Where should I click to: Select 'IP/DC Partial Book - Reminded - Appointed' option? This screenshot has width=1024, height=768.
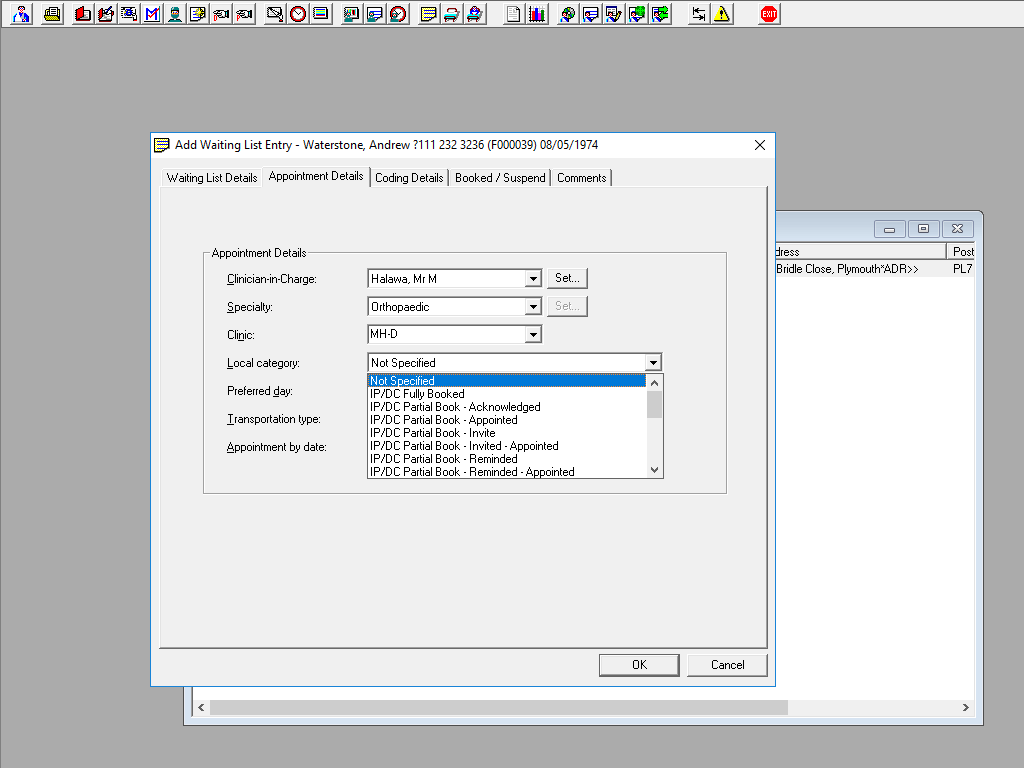(x=507, y=472)
